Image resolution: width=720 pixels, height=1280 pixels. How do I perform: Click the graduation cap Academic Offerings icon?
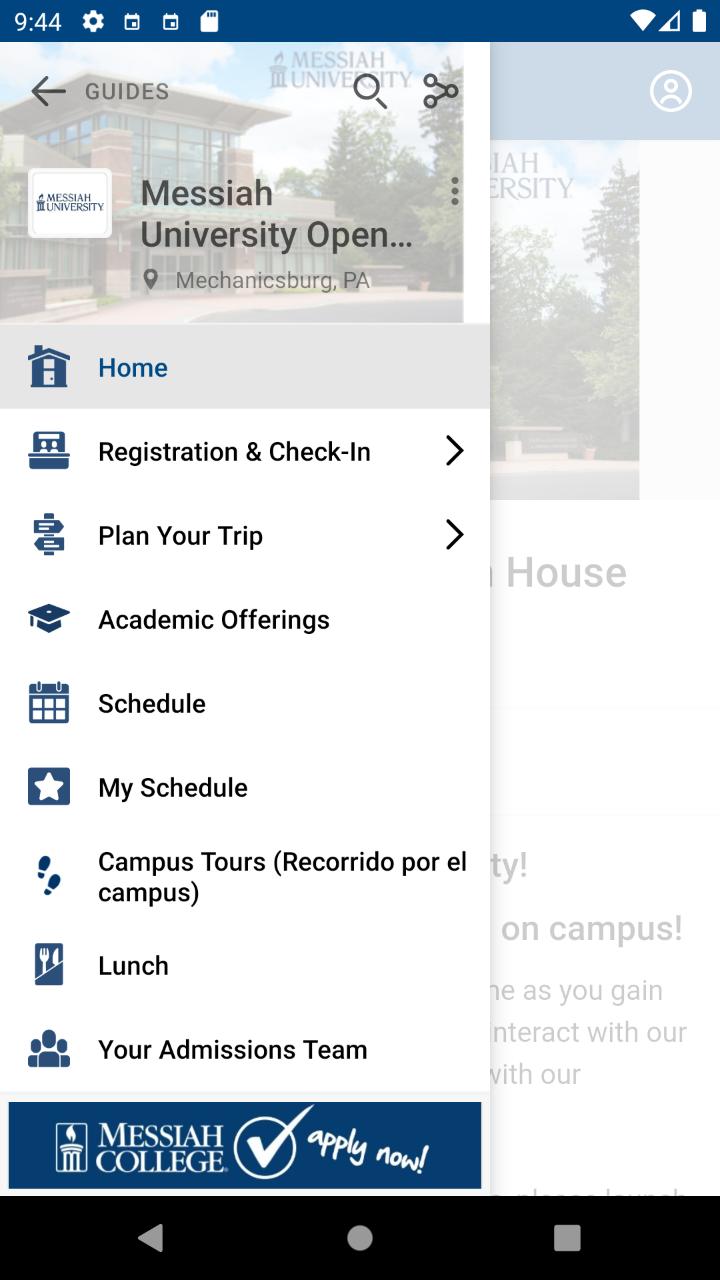click(49, 620)
